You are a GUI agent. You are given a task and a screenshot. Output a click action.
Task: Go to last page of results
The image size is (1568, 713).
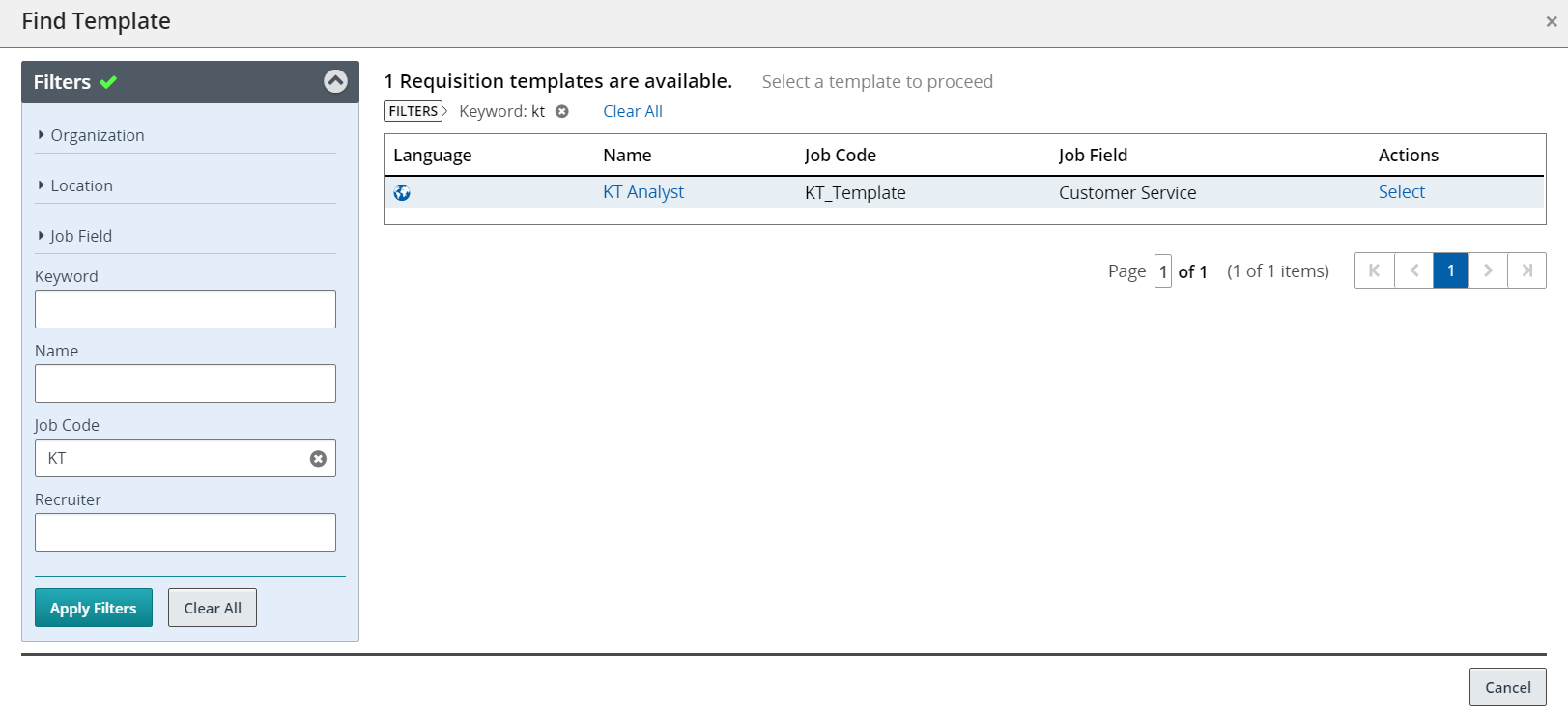[x=1526, y=271]
